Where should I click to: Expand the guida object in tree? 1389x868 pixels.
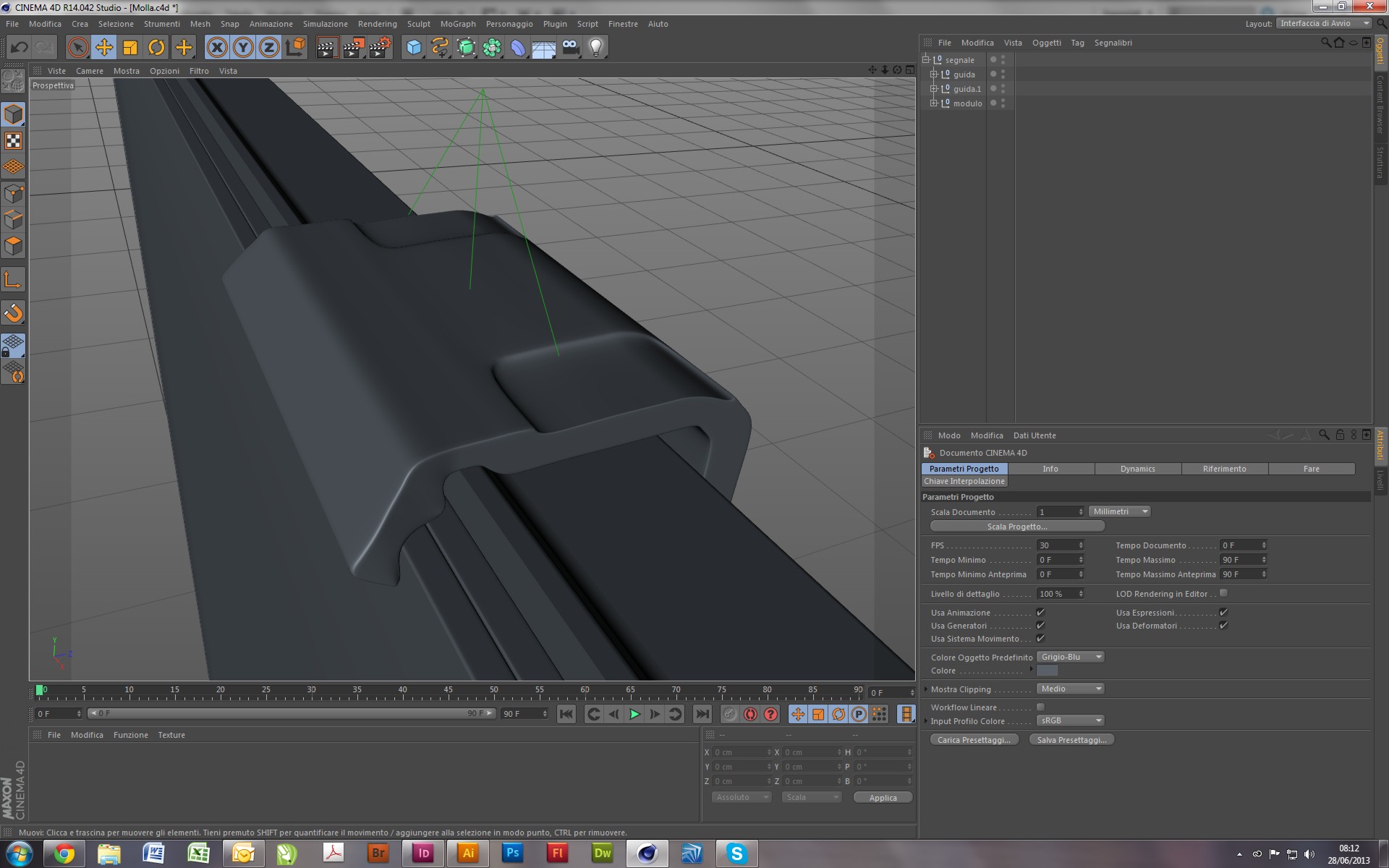point(934,75)
